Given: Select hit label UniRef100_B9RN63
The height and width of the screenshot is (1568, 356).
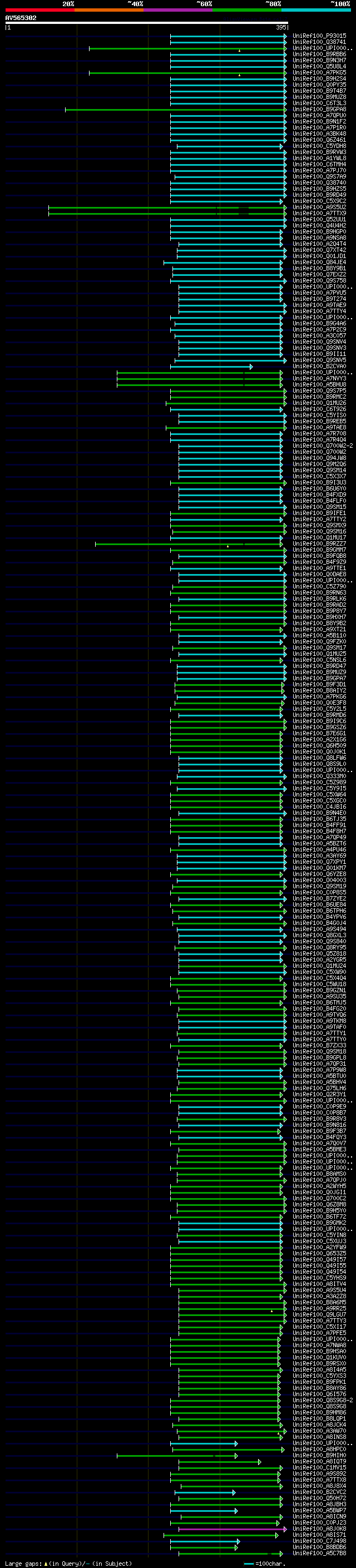Looking at the screenshot, I should (x=319, y=593).
